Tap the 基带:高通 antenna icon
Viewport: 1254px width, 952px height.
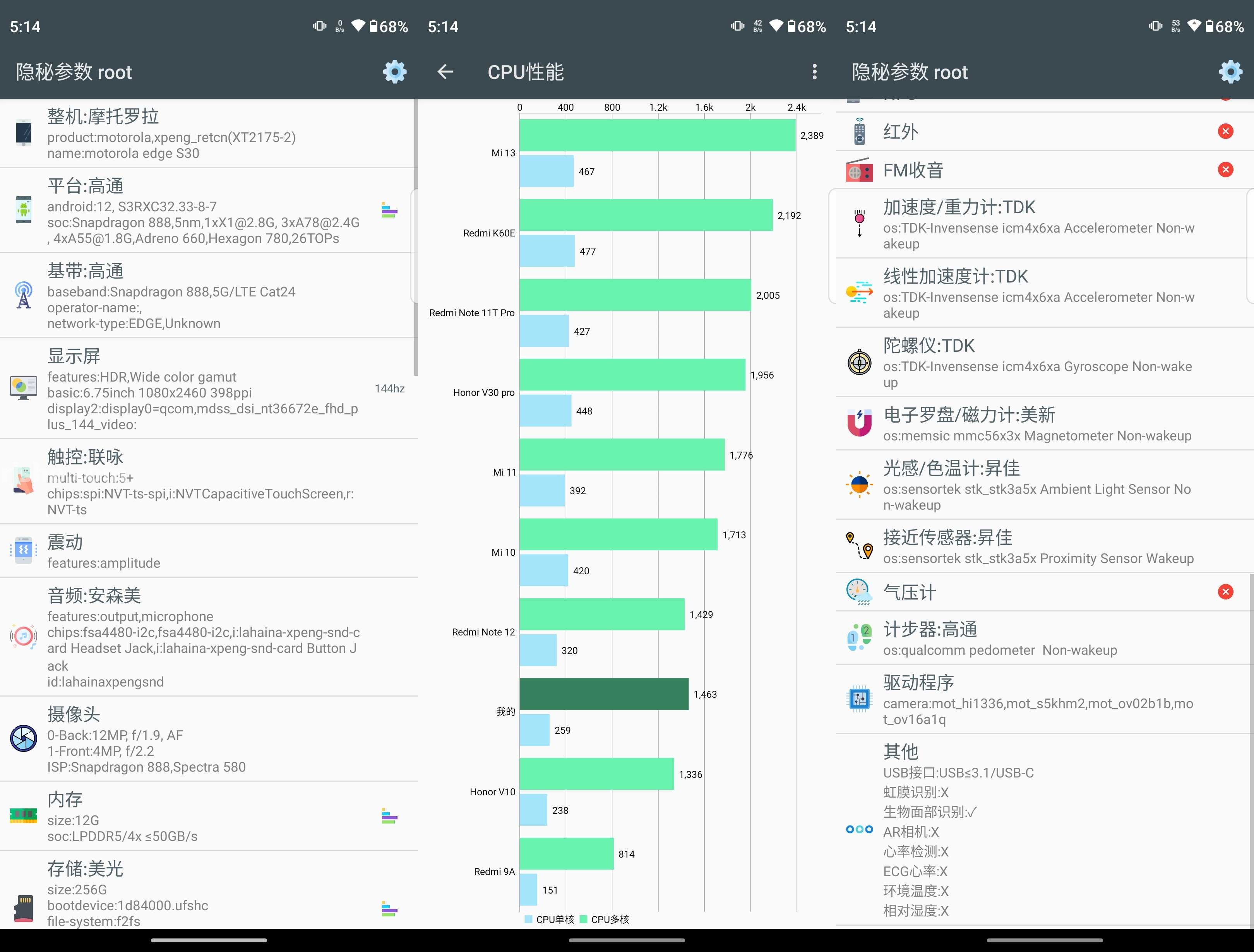click(23, 295)
